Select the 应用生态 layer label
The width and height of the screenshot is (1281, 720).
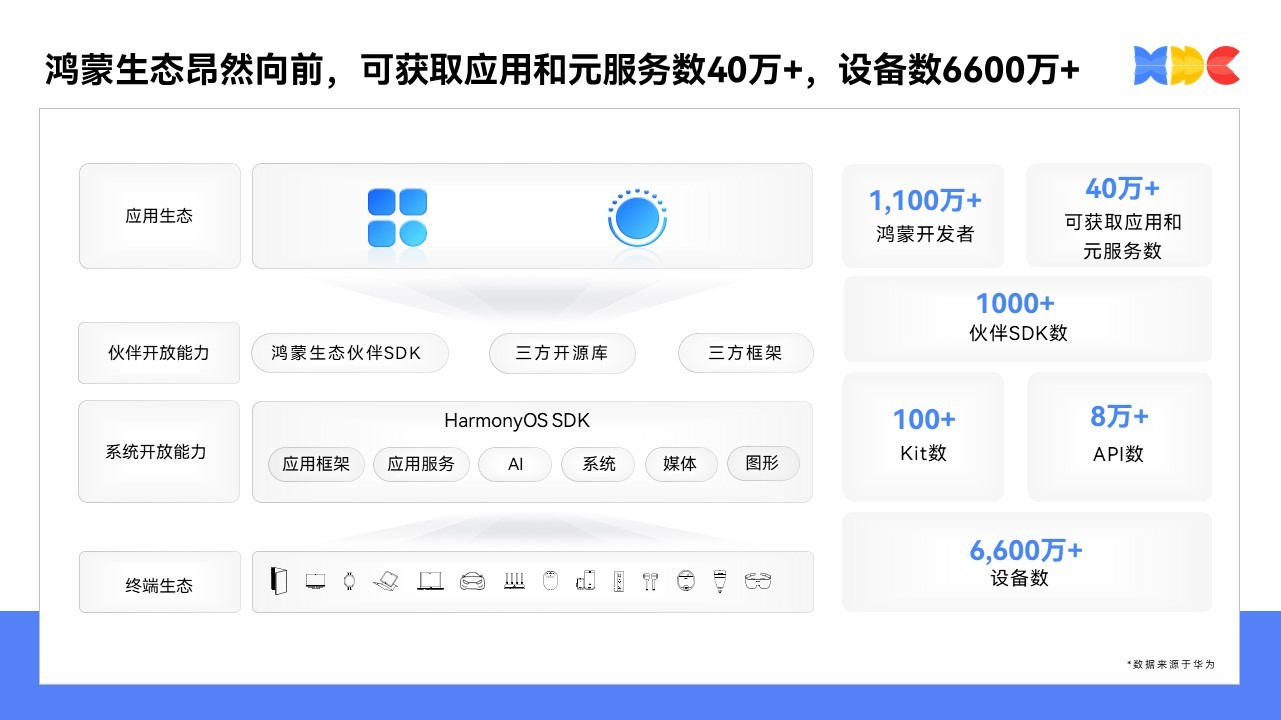click(x=160, y=216)
